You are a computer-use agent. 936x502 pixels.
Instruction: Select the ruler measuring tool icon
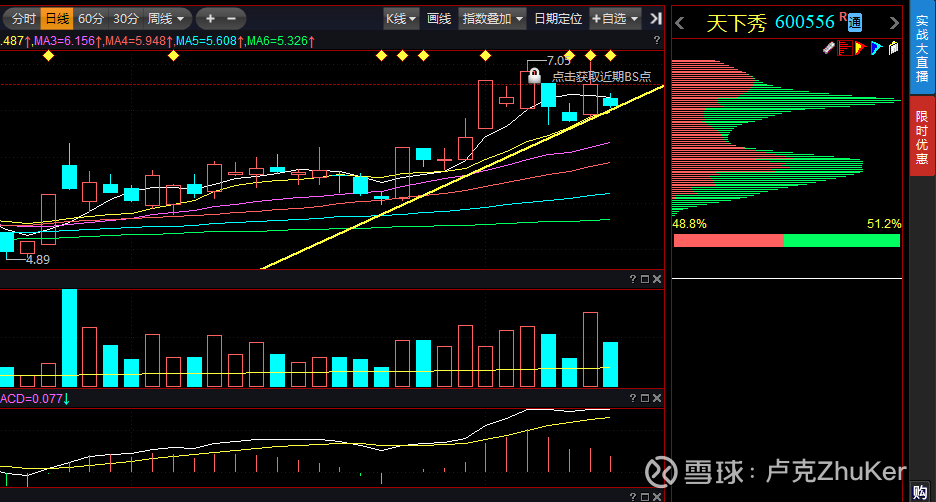pyautogui.click(x=829, y=47)
